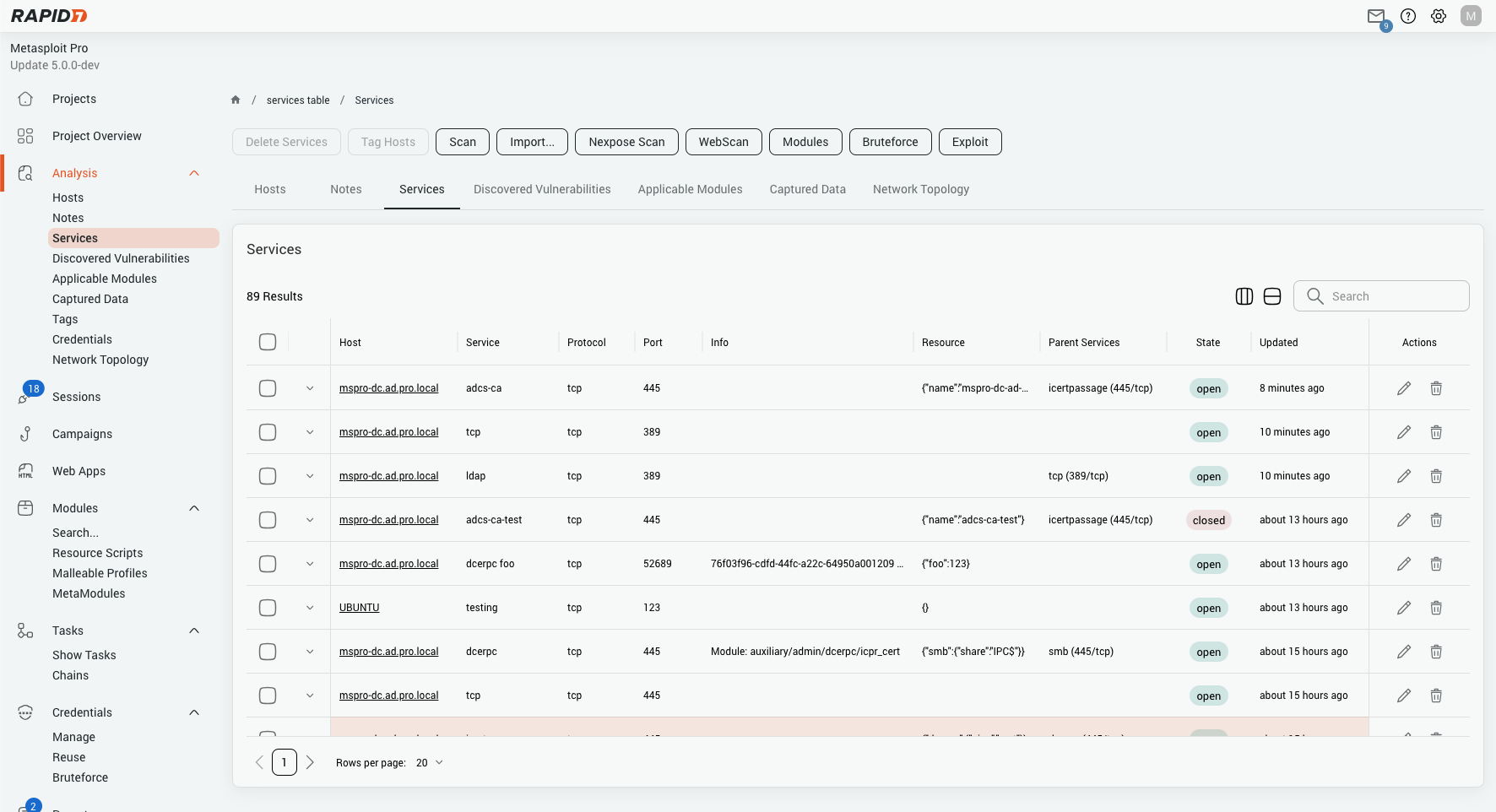Viewport: 1496px width, 812px height.
Task: Click the Web Apps sidebar icon
Action: 25,471
